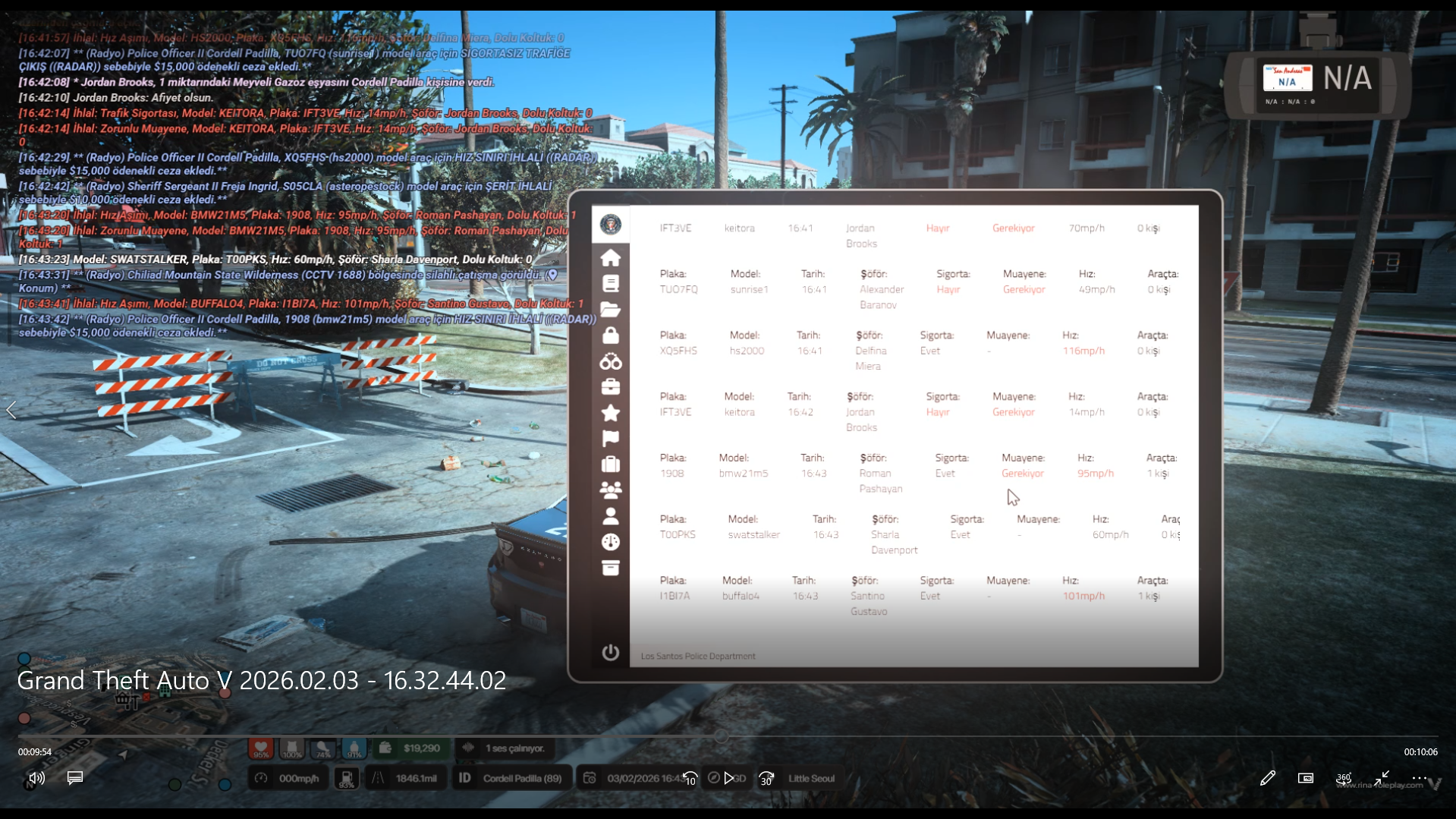Click the Los Santos Police Department footer text
Viewport: 1456px width, 819px height.
click(698, 657)
